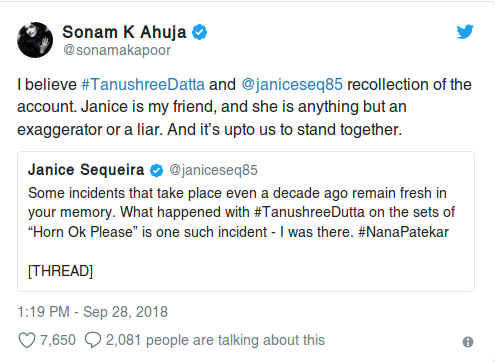This screenshot has height=362, width=495.
Task: Like the tweet with heart icon
Action: click(27, 340)
